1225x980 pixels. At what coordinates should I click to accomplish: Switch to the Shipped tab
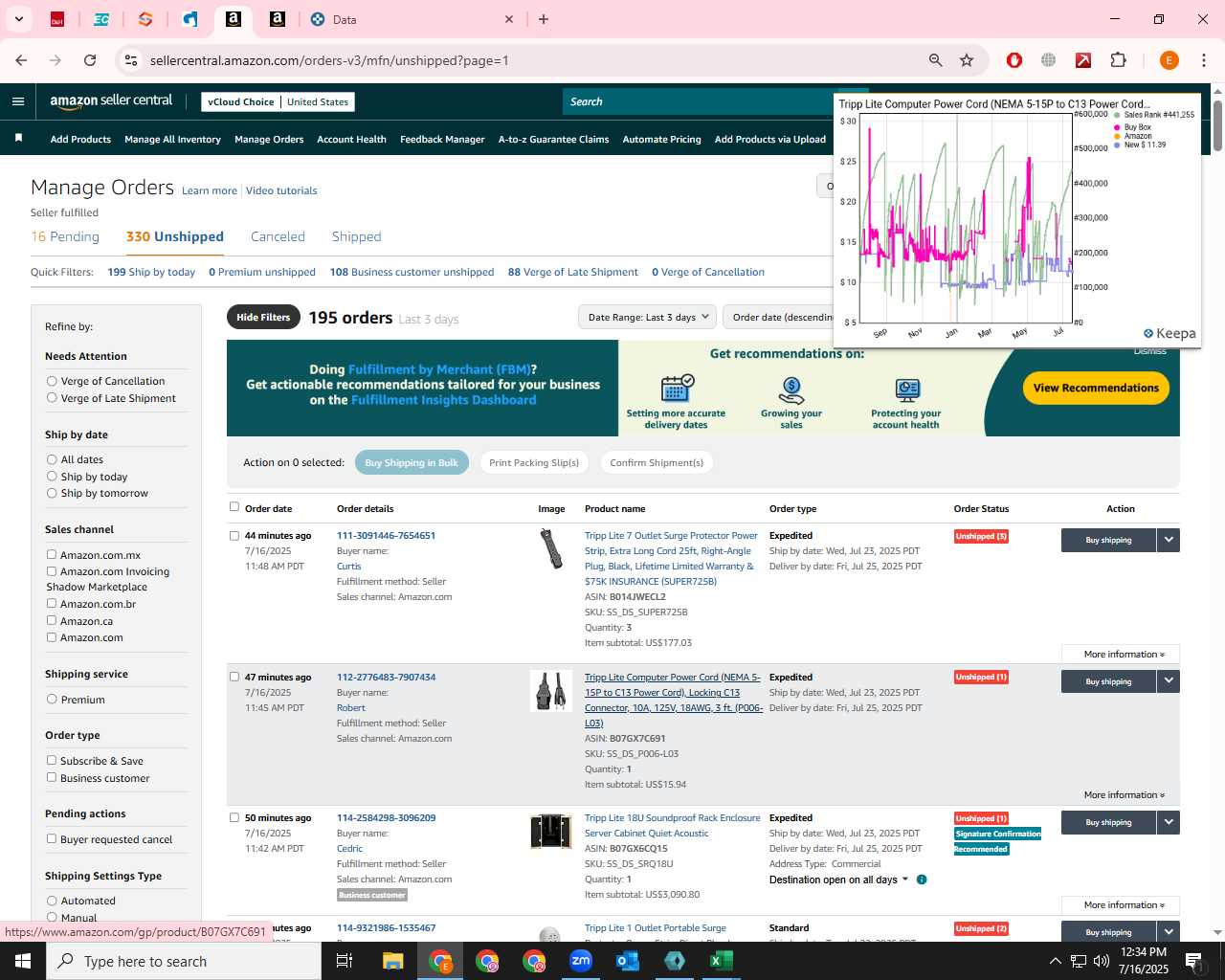[356, 236]
